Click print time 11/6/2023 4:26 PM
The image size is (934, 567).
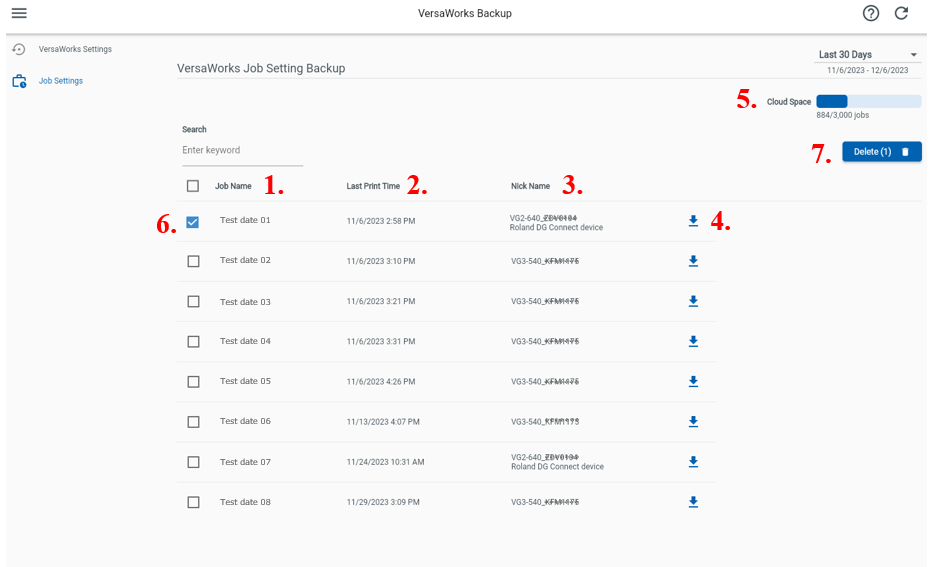(381, 381)
